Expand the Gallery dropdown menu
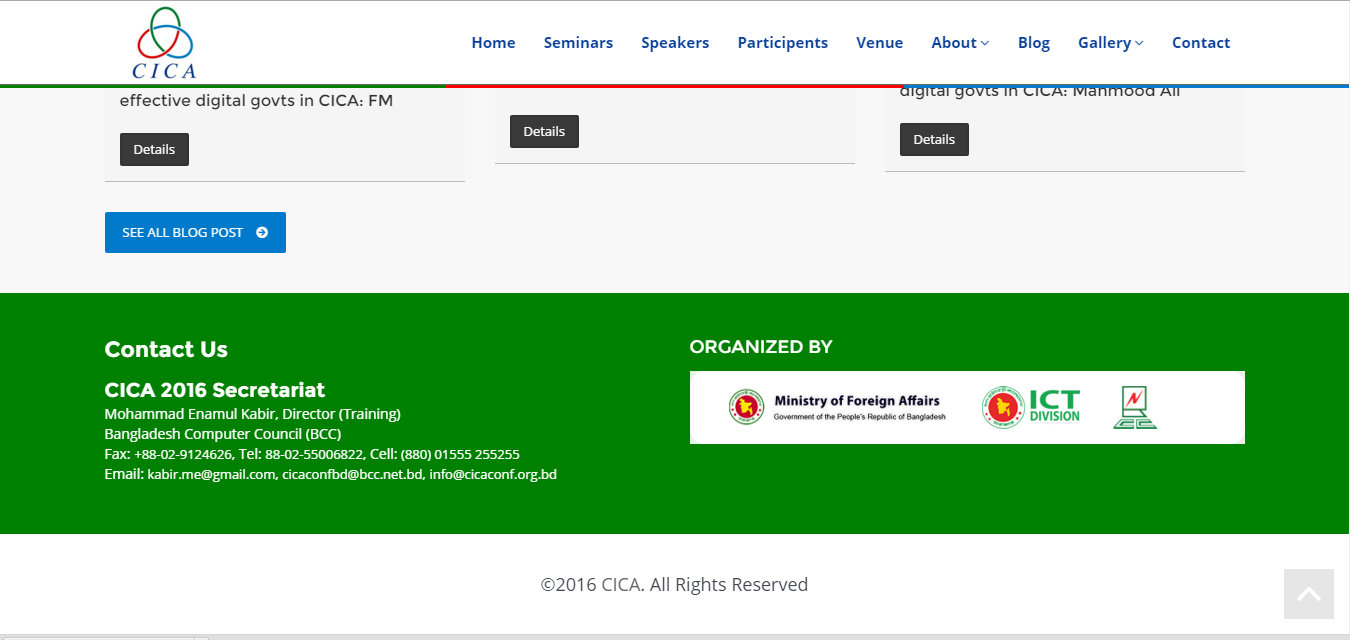The height and width of the screenshot is (640, 1350). [x=1109, y=43]
